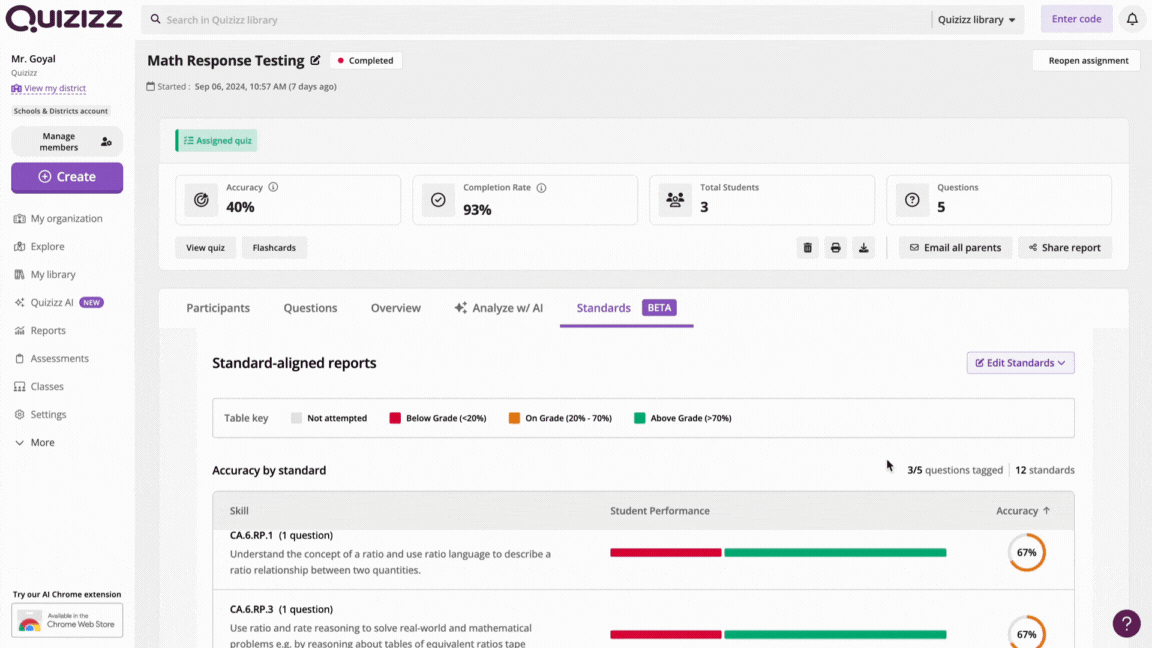Click the accuracy target icon

click(x=201, y=200)
